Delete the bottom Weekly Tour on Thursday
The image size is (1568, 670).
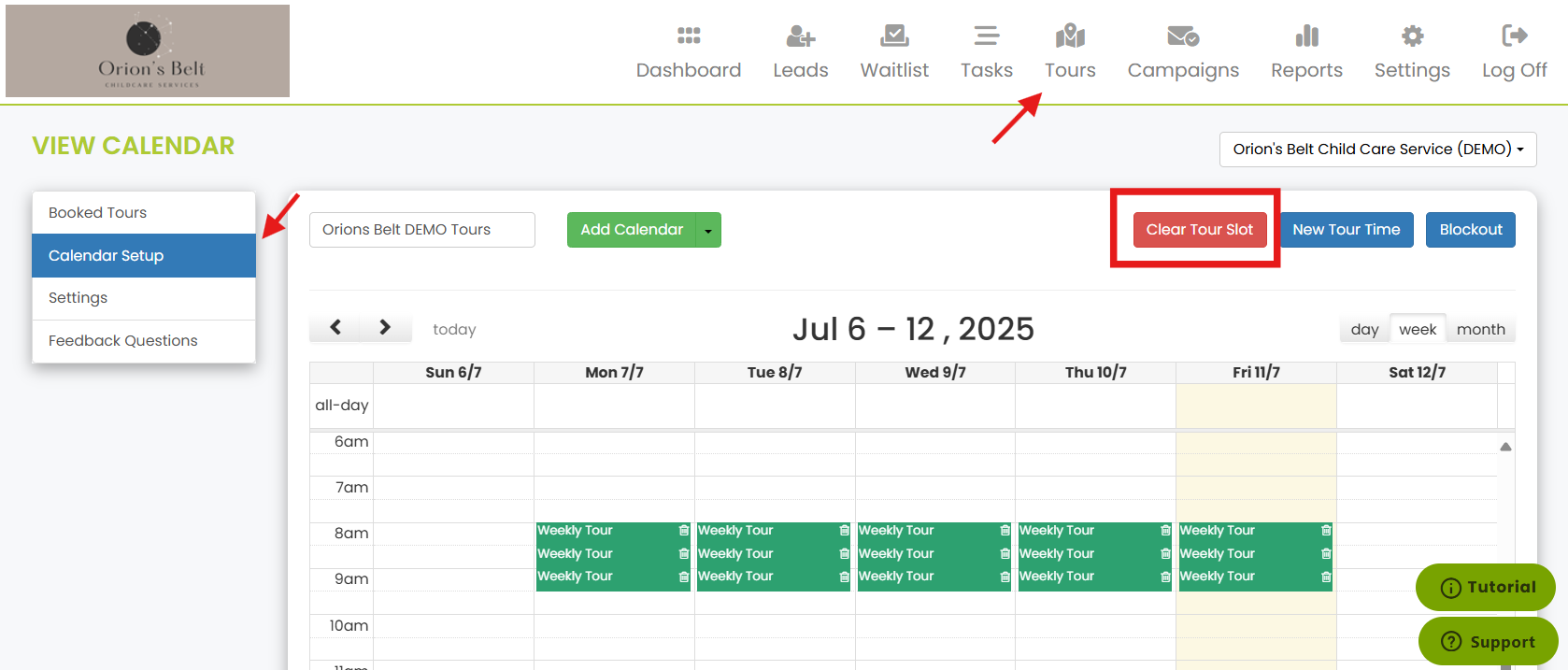click(x=1165, y=577)
